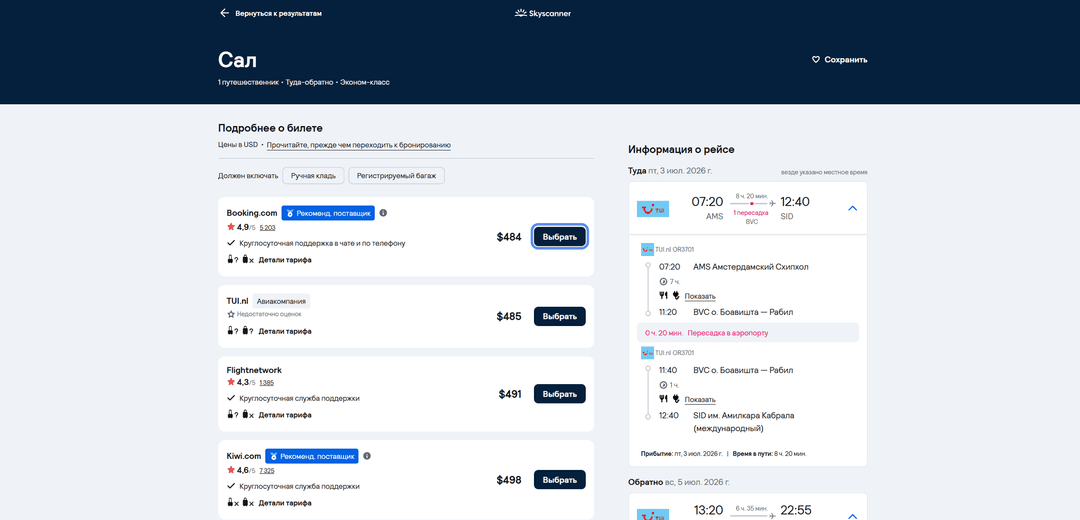
Task: Select the Flightnetwork offer for $491
Action: [559, 394]
